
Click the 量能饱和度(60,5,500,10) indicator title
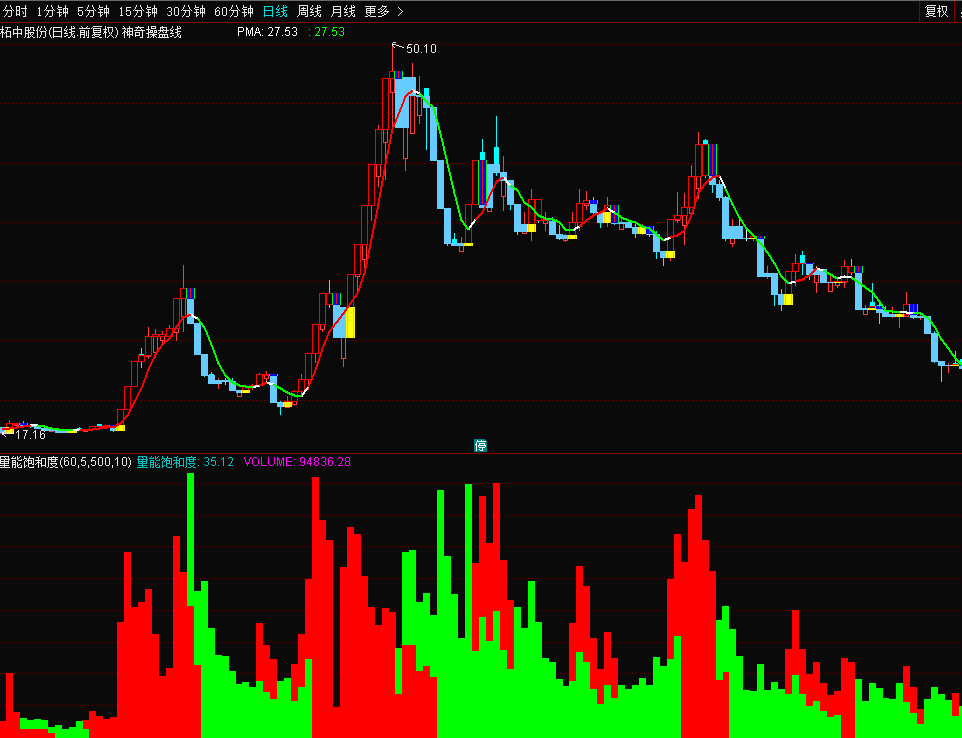click(66, 462)
